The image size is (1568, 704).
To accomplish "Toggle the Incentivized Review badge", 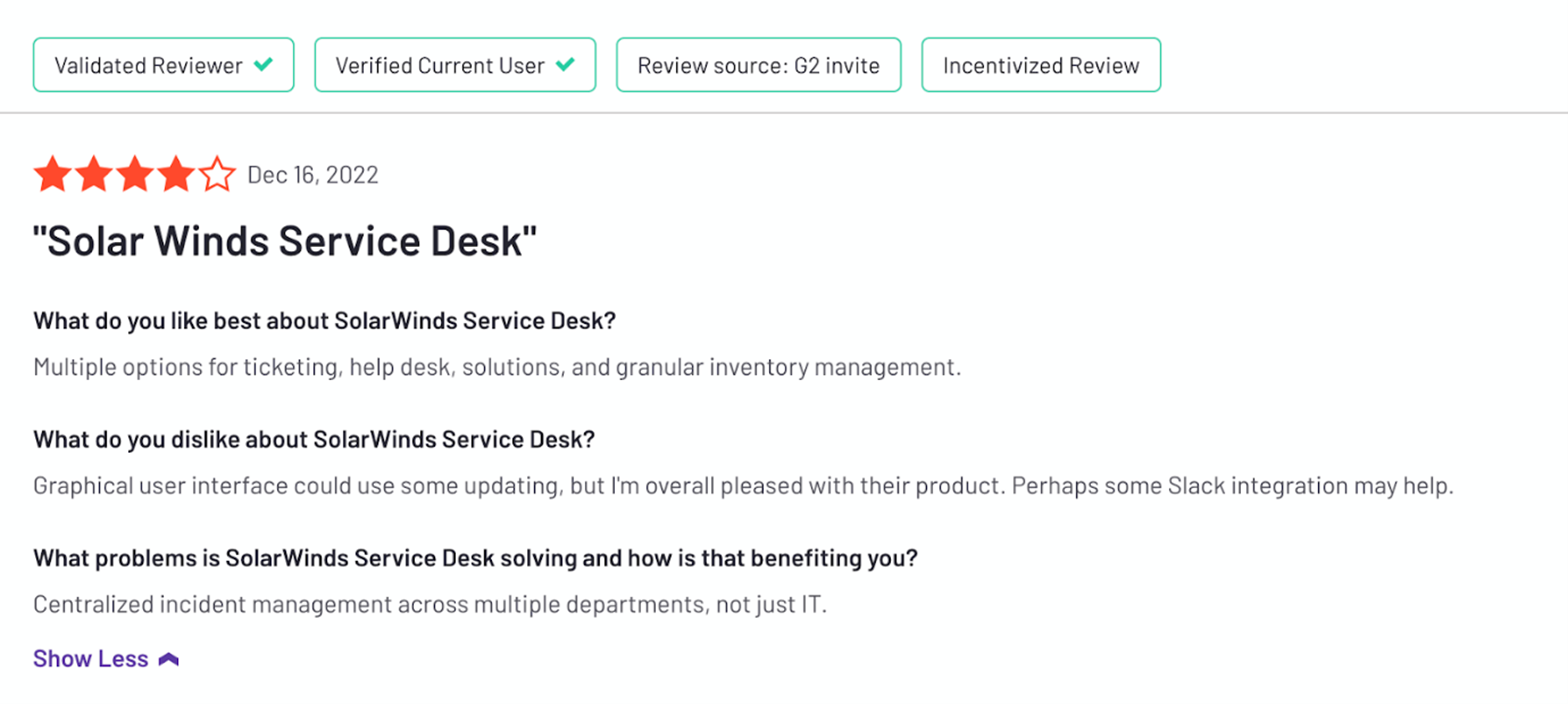I will click(x=1040, y=64).
